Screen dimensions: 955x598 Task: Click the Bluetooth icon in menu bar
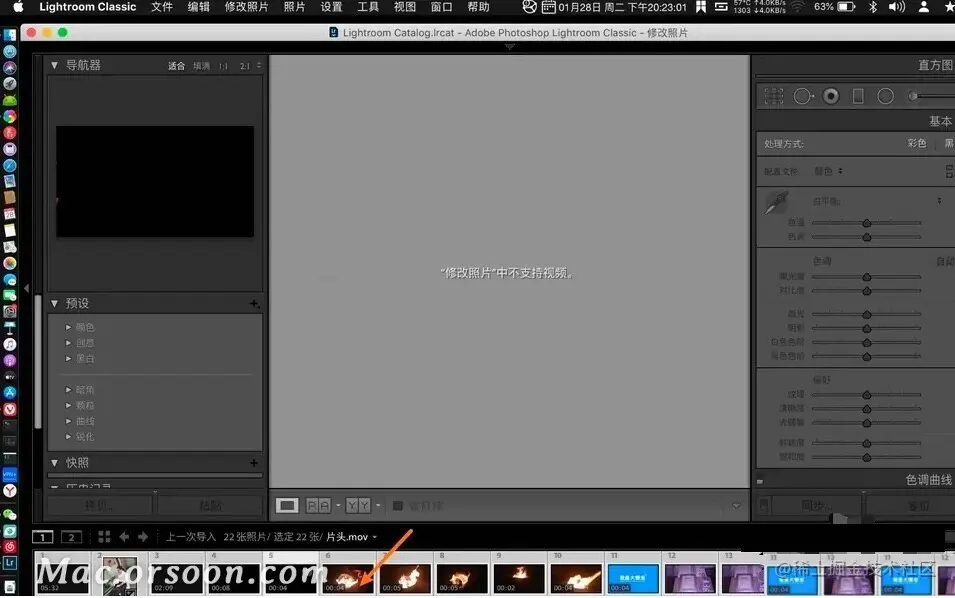[x=873, y=7]
